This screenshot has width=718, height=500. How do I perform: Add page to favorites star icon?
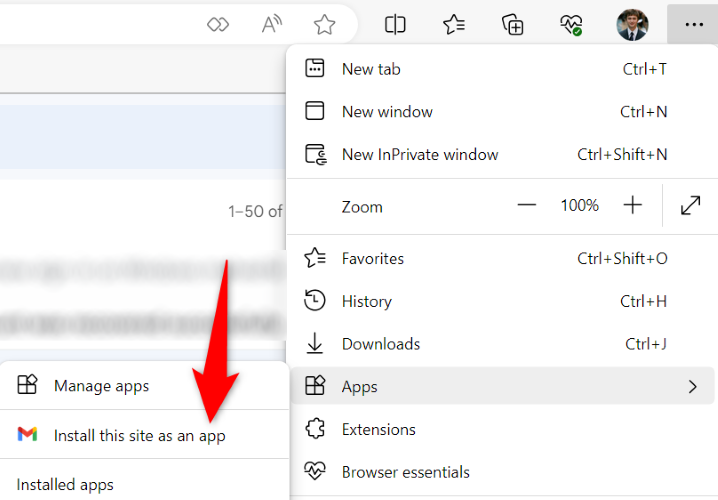(324, 25)
